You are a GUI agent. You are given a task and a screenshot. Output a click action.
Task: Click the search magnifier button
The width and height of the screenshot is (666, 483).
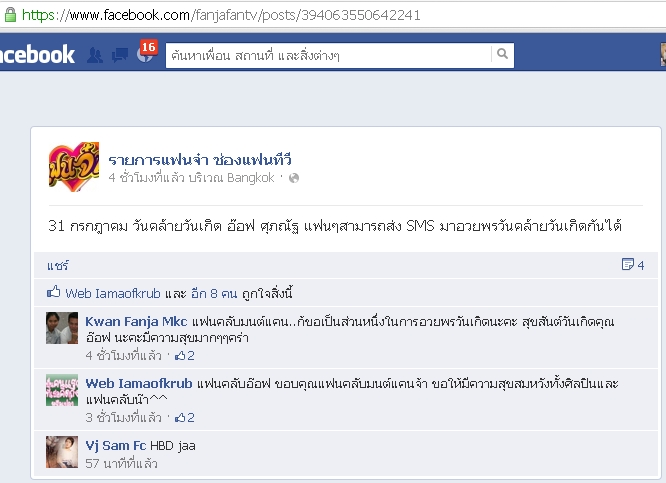[502, 54]
